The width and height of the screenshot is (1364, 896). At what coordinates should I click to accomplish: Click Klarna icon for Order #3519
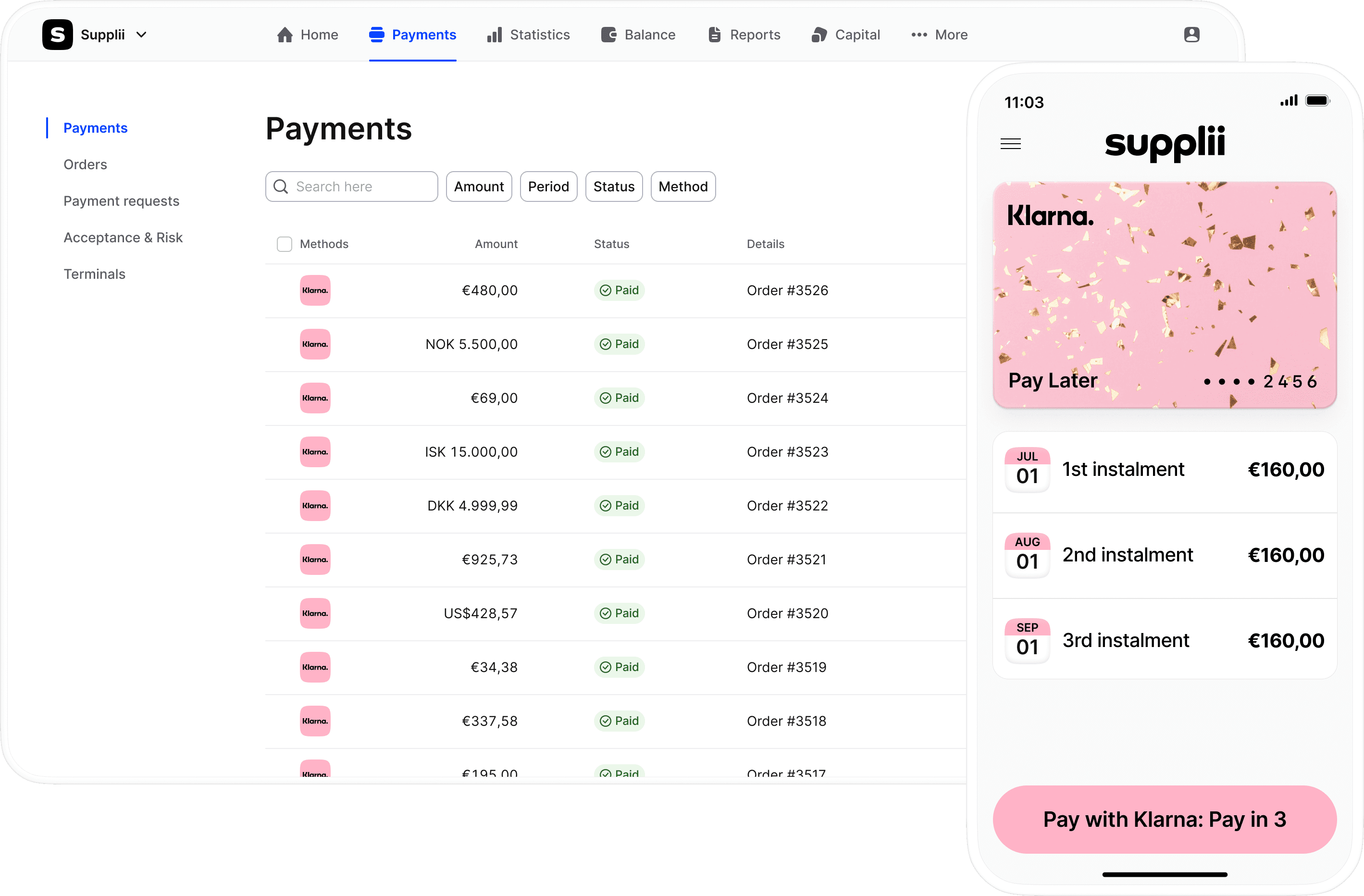point(315,667)
